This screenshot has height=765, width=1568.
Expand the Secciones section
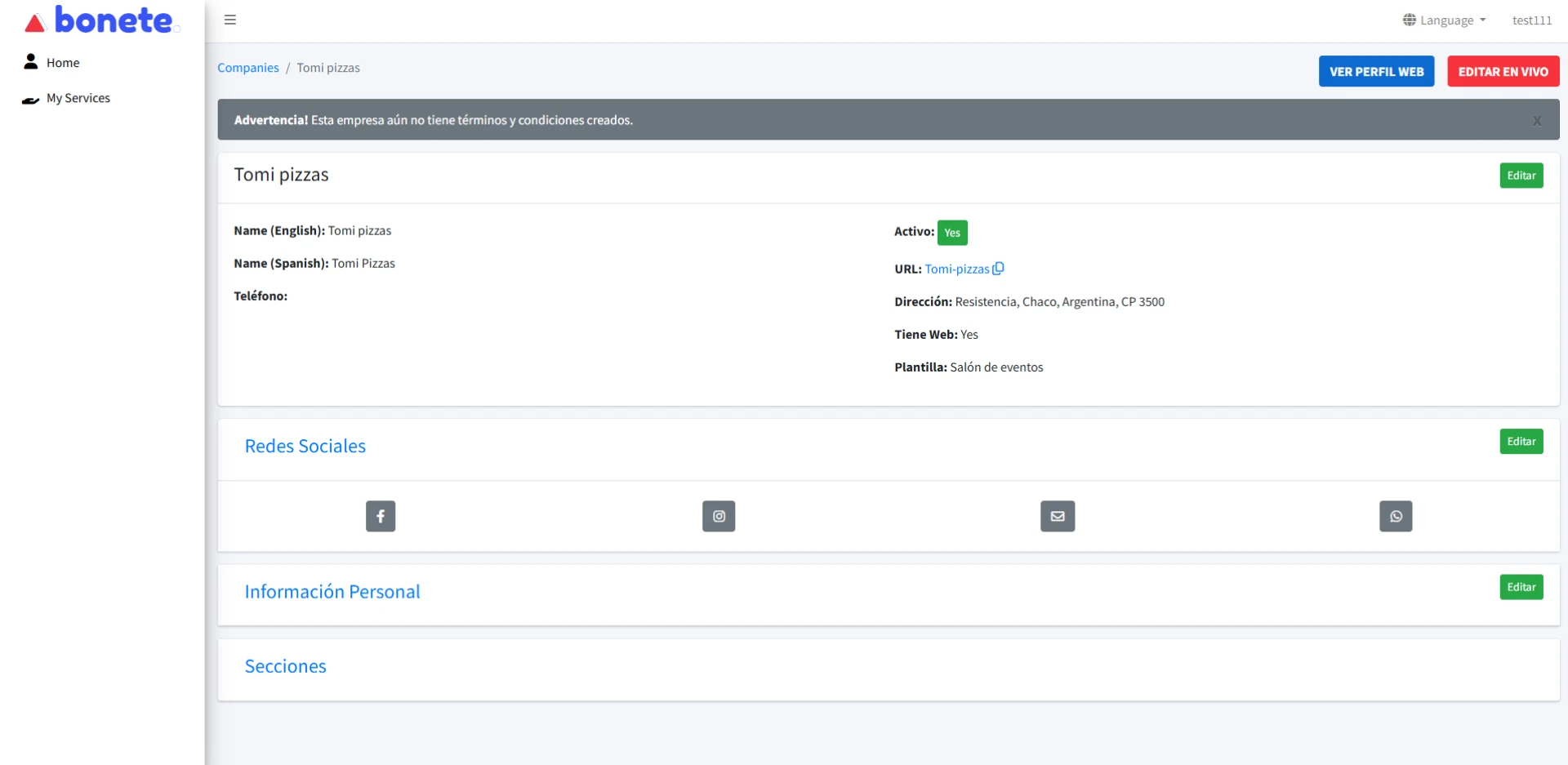coord(285,666)
